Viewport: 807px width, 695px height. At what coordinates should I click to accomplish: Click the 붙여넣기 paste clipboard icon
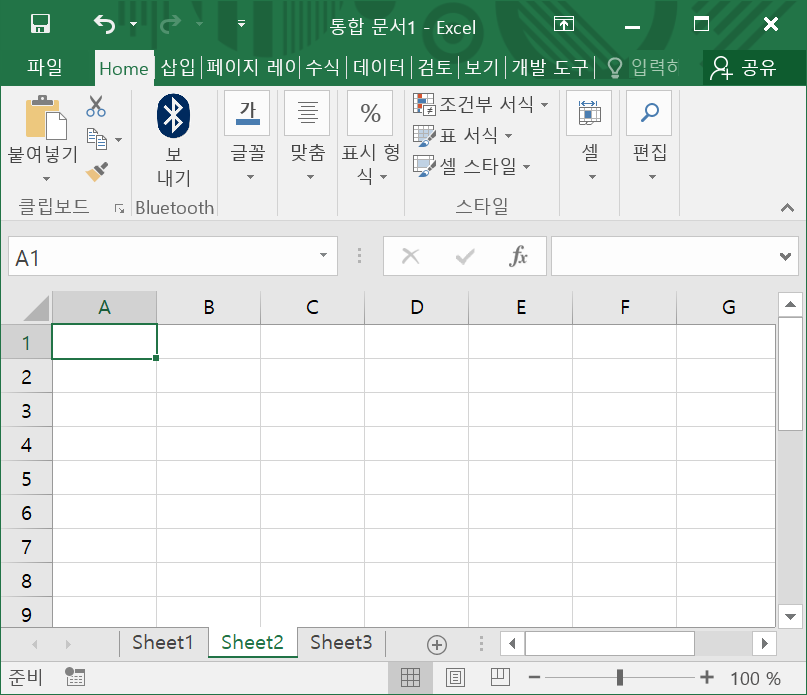tap(45, 117)
